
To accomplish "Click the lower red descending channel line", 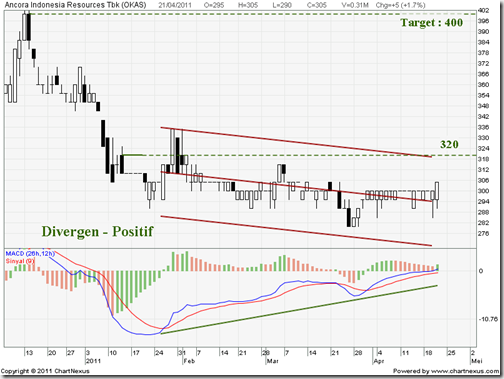I will [296, 231].
